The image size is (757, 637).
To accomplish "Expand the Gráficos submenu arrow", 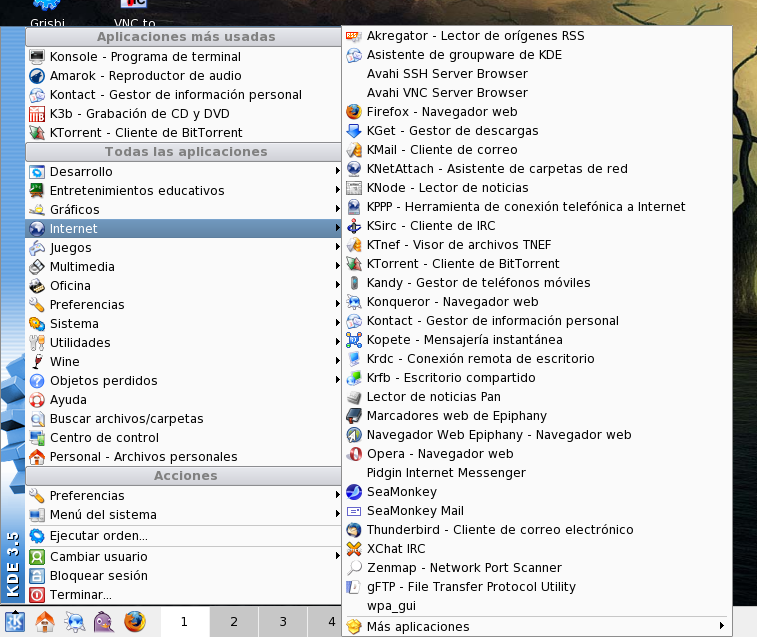I will coord(337,209).
